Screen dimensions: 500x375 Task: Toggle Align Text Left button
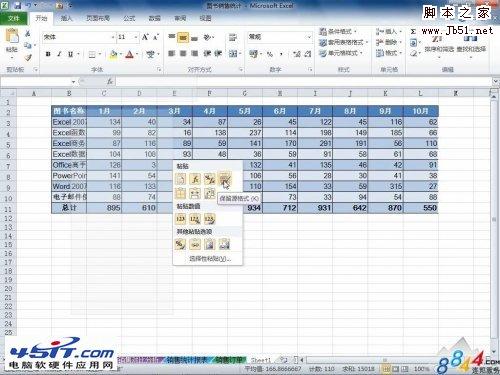172,53
